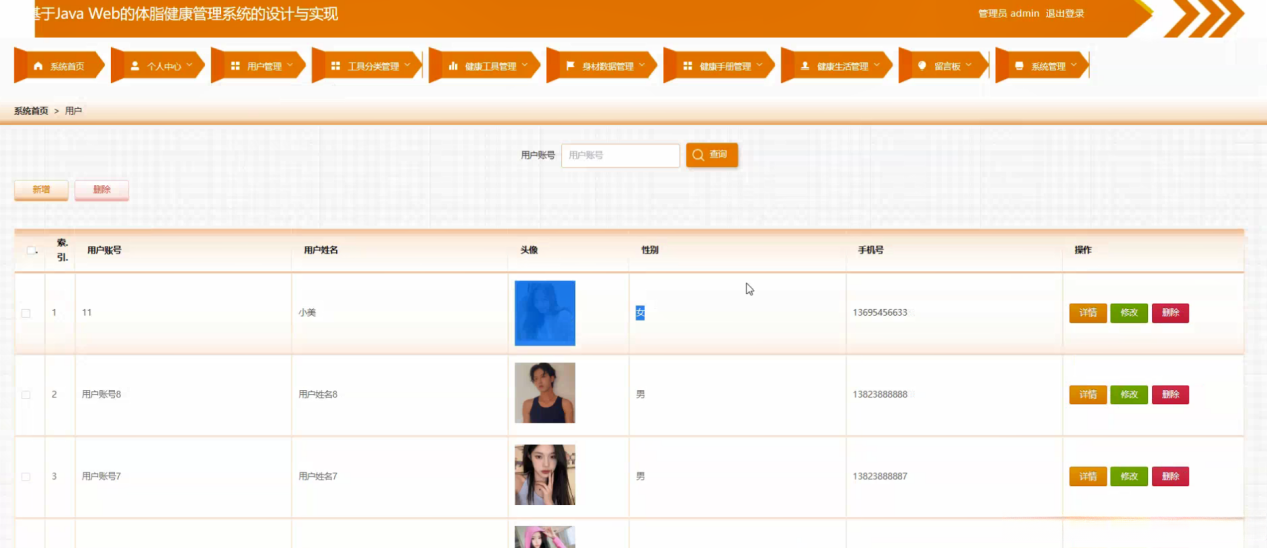Open the 留言板 menu label

tap(947, 67)
